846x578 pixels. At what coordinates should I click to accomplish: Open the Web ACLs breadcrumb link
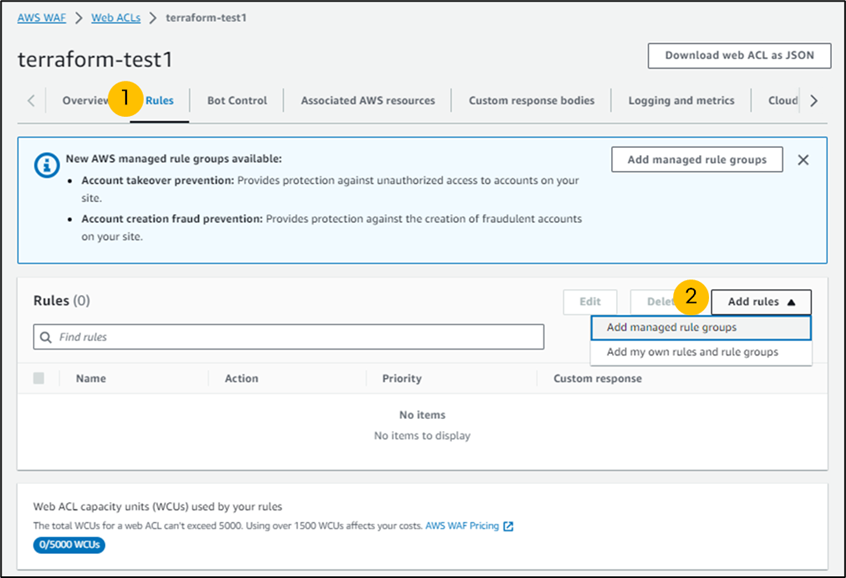115,18
